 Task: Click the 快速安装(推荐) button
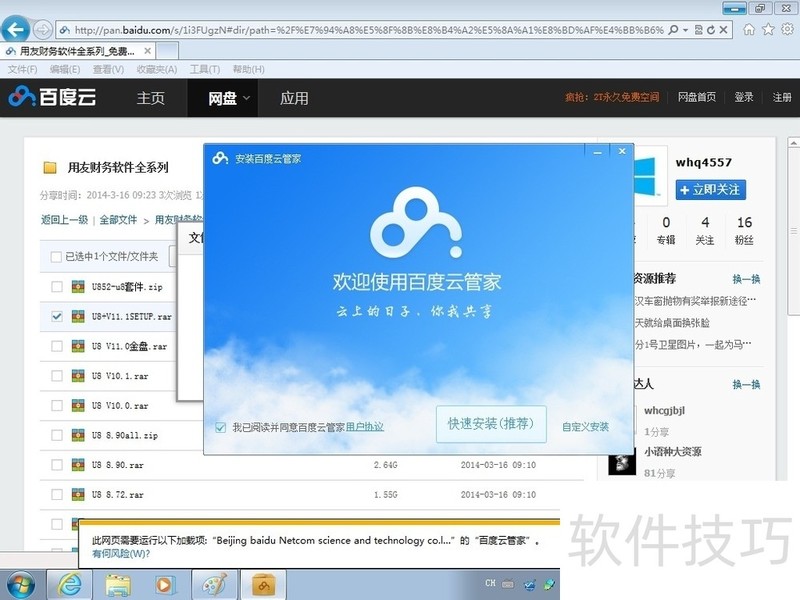(491, 424)
